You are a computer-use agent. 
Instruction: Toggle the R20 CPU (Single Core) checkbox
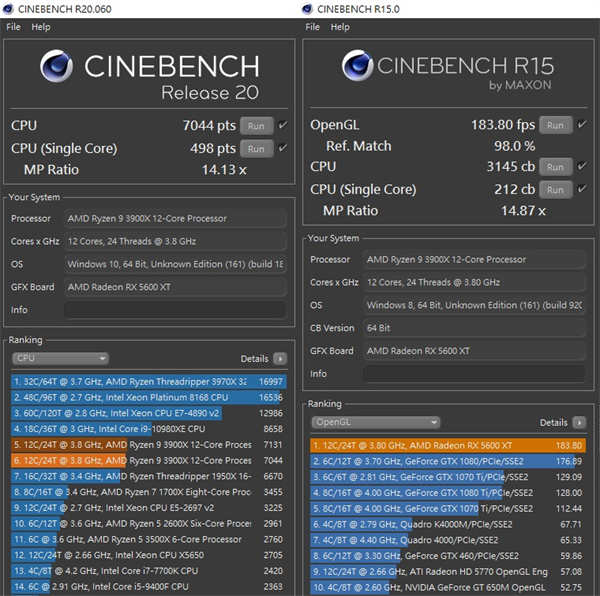point(282,148)
